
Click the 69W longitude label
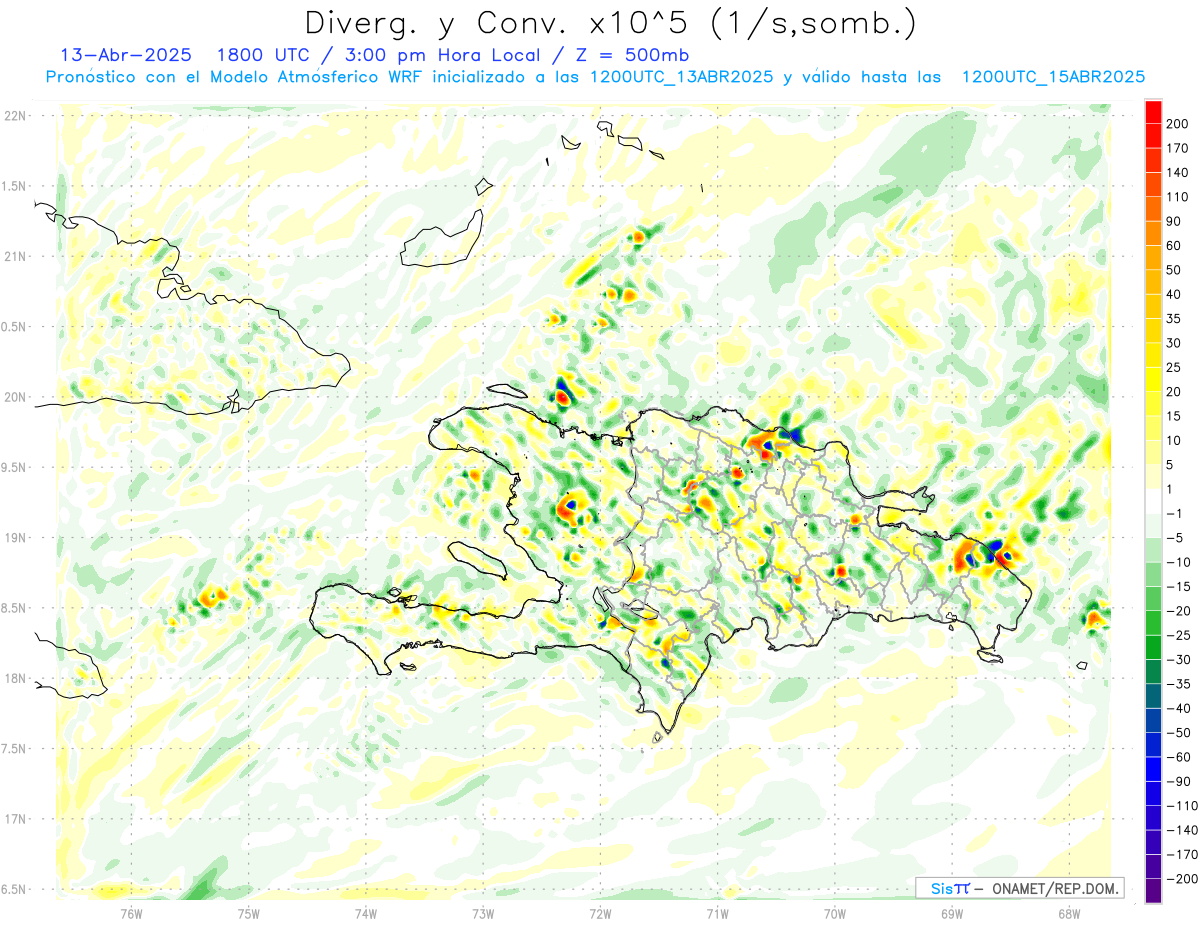point(952,913)
